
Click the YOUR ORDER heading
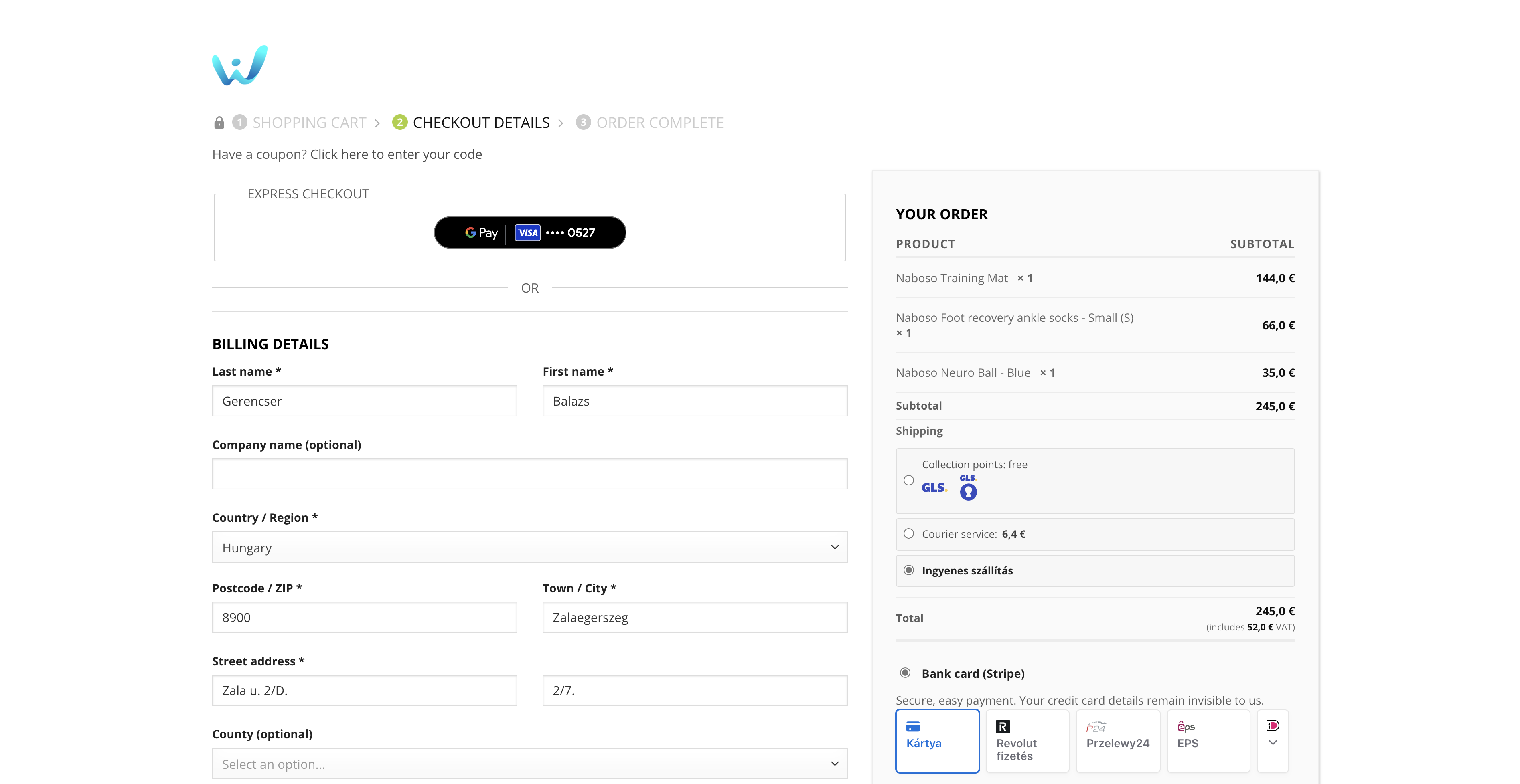[942, 214]
